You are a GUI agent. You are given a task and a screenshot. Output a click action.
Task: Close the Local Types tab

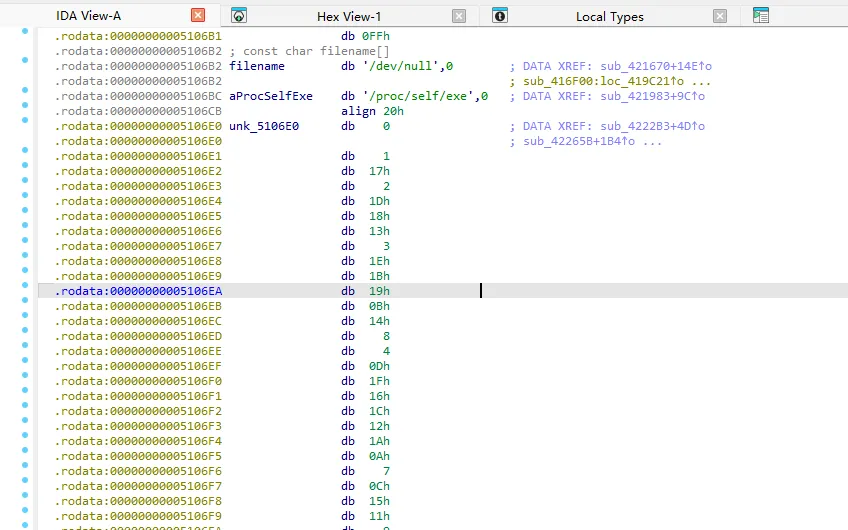(719, 16)
